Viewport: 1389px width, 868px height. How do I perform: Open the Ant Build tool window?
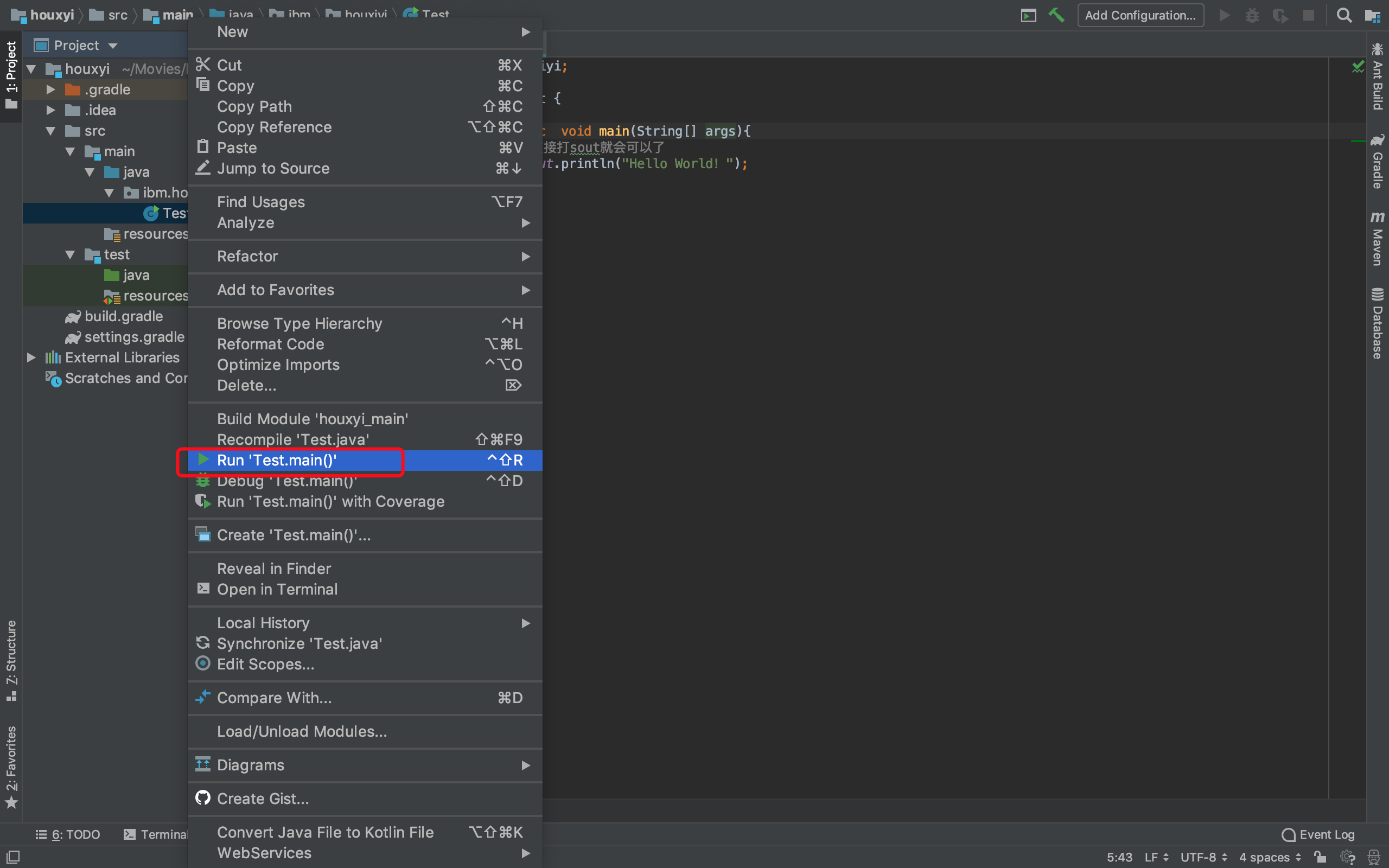(1377, 76)
